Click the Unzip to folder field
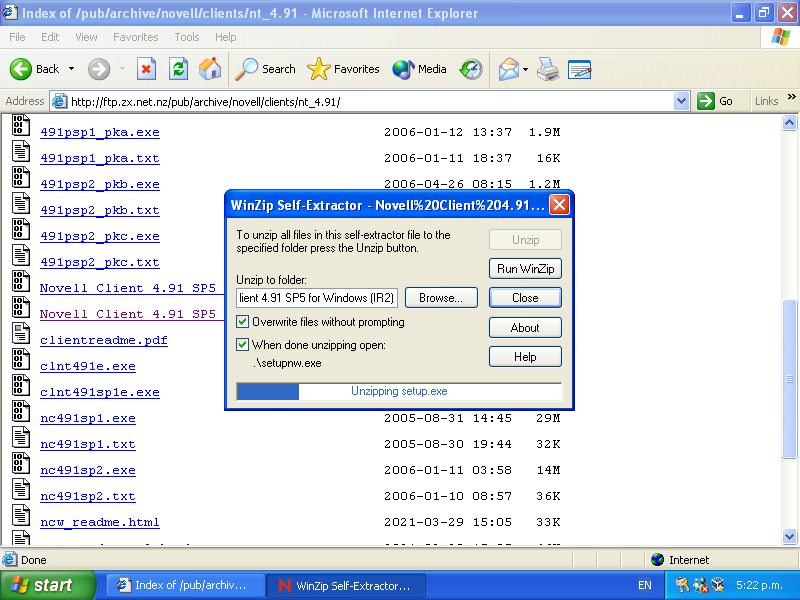This screenshot has width=800, height=600. pyautogui.click(x=317, y=297)
